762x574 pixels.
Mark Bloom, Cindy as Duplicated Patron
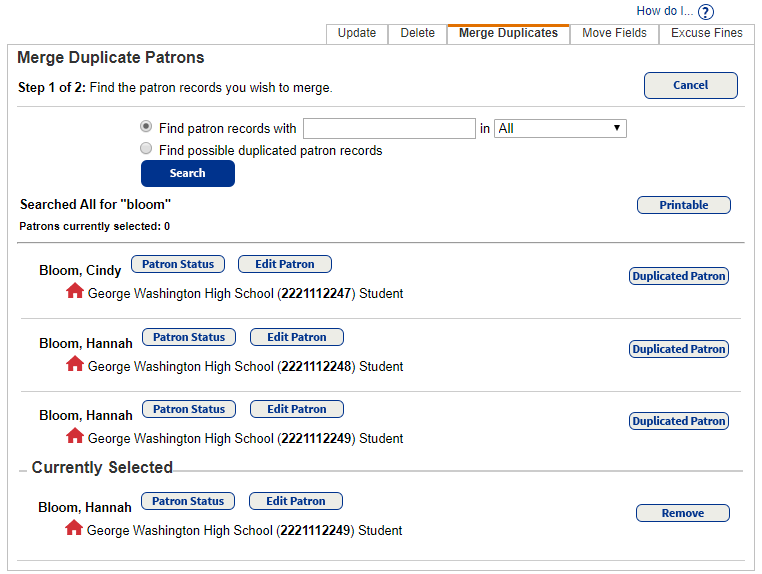(x=679, y=276)
